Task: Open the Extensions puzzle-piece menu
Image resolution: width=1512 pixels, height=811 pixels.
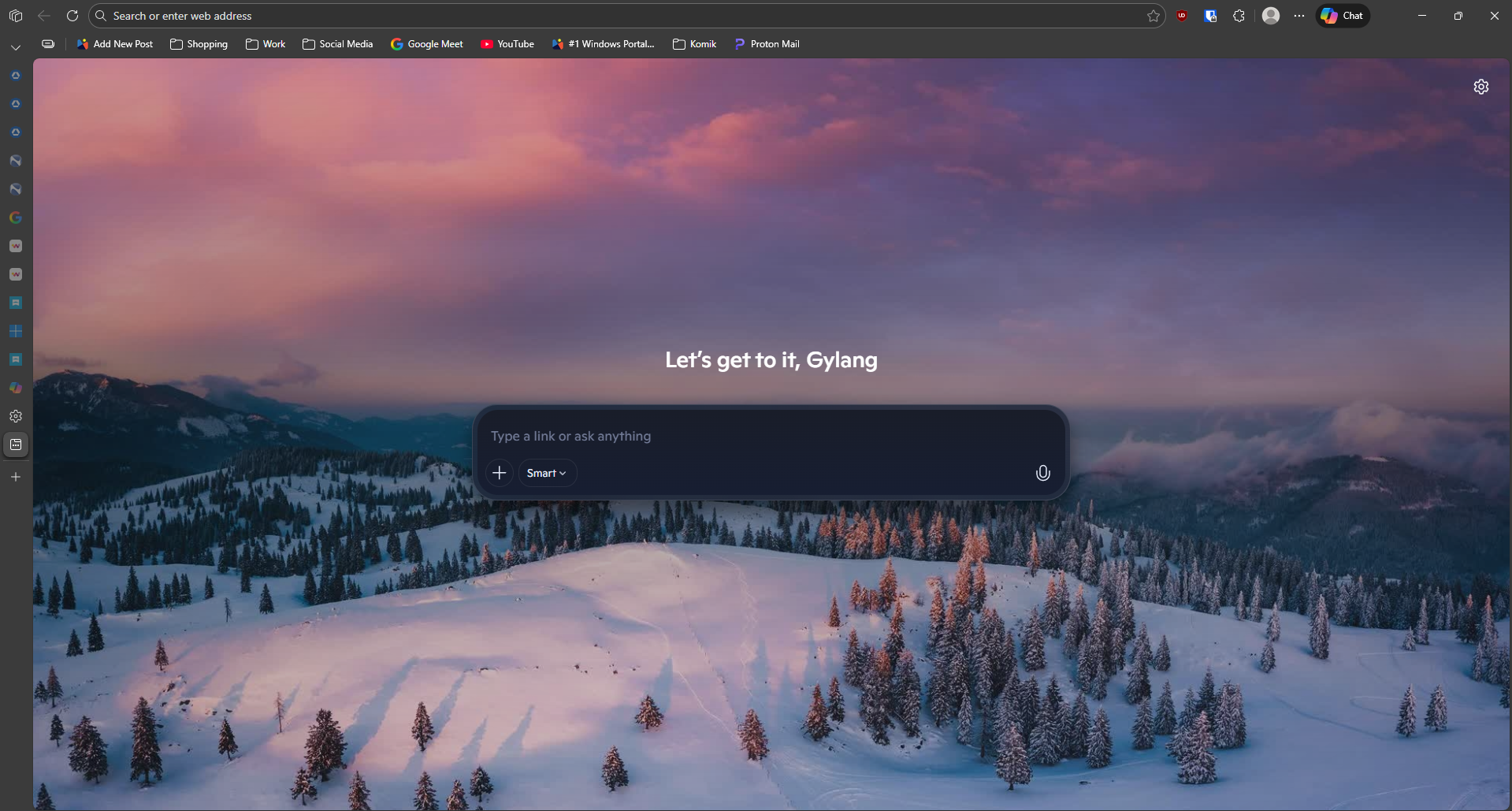Action: point(1239,16)
